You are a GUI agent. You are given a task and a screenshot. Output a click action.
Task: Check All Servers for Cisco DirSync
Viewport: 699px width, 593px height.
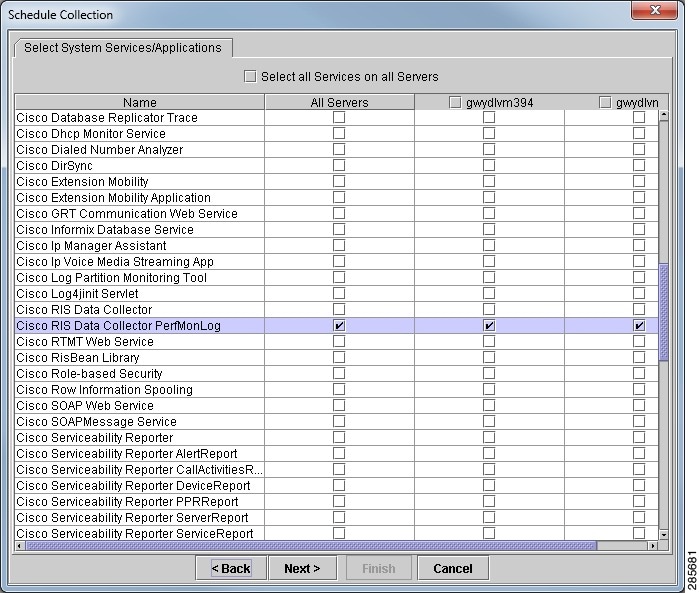pyautogui.click(x=339, y=165)
